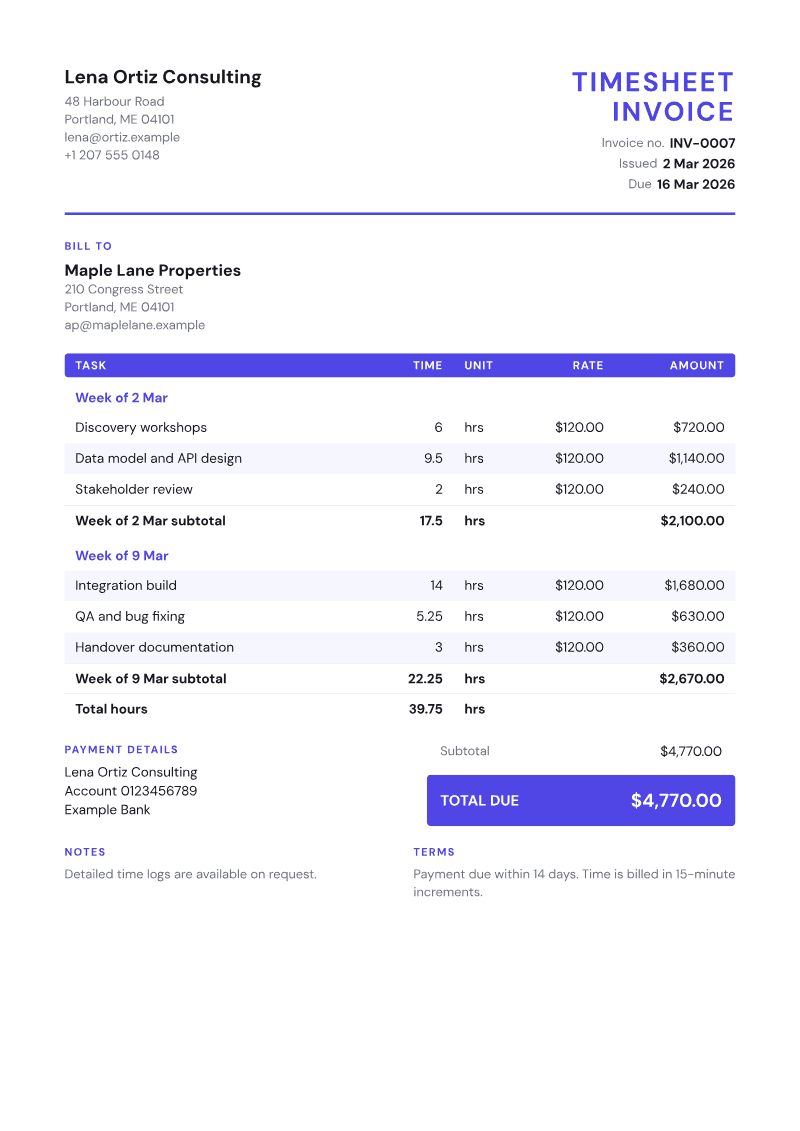Click the email ap@maplelane.example
Screen dimensions: 800x1131
135,325
